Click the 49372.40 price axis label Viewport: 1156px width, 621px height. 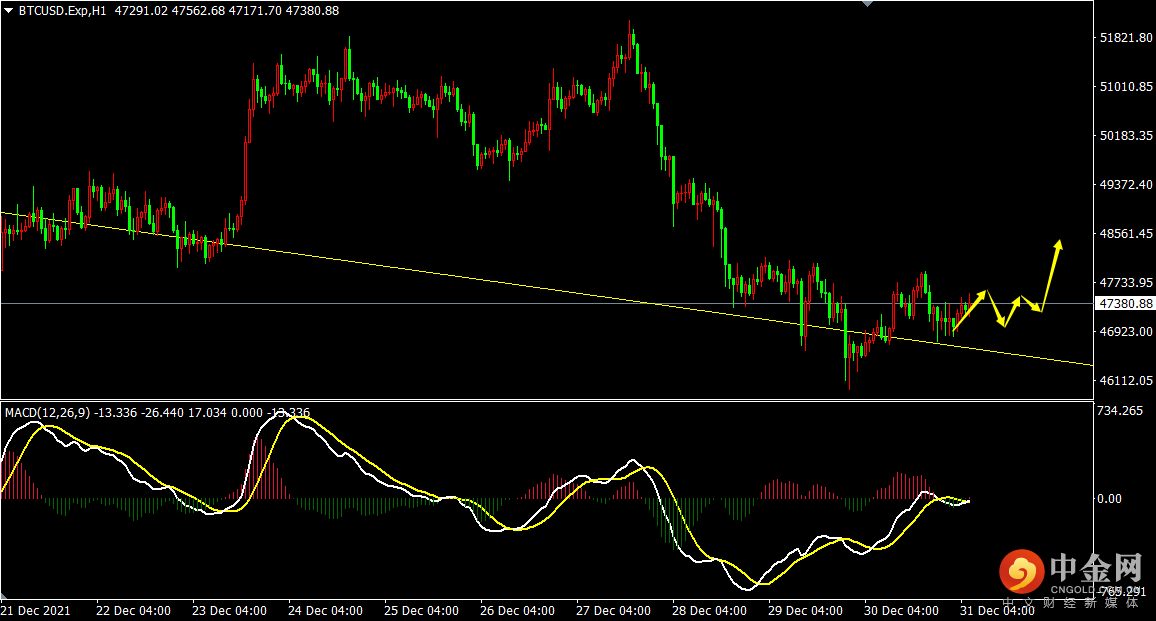click(1126, 184)
